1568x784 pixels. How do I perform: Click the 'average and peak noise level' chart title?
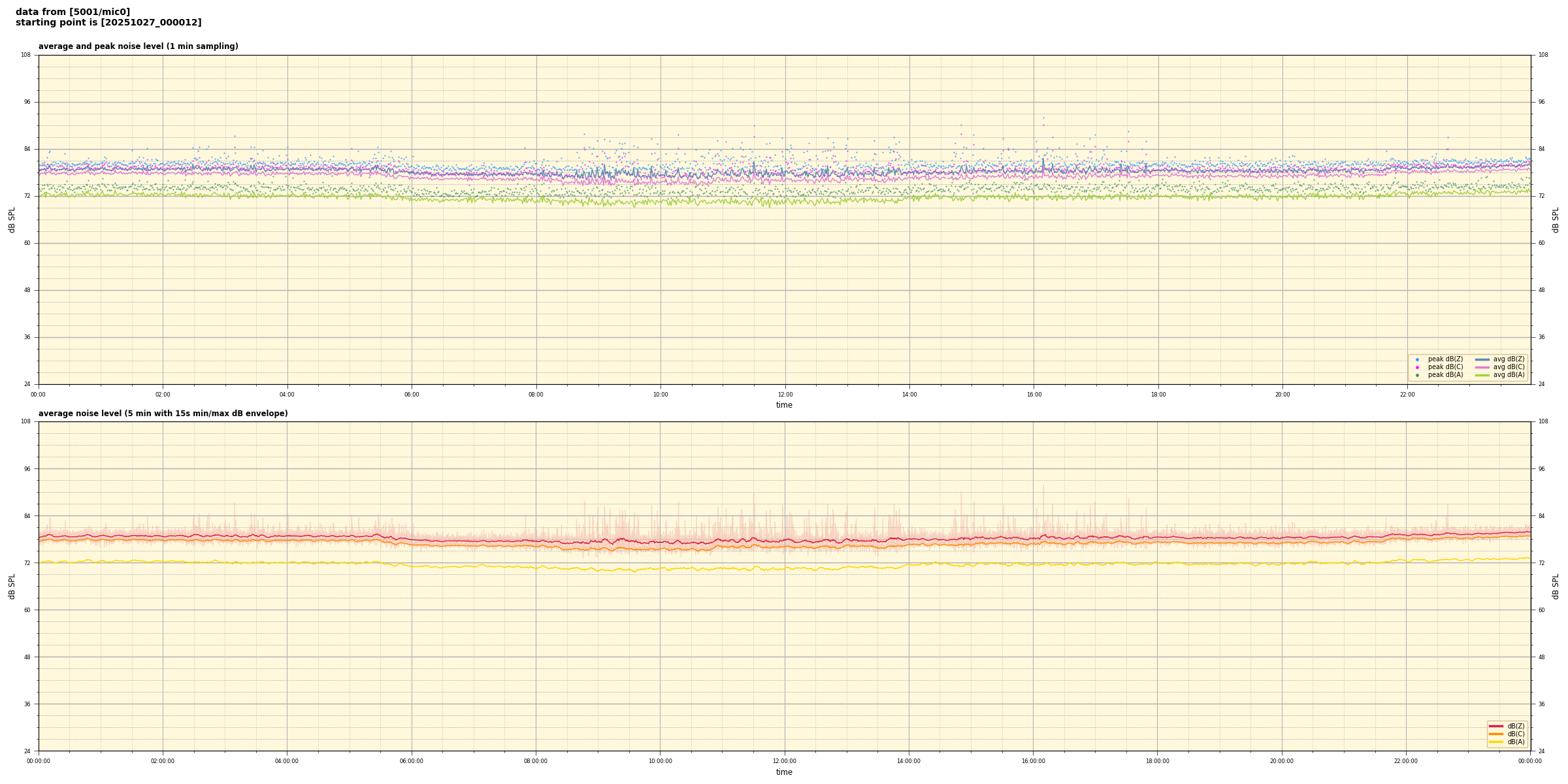coord(138,46)
